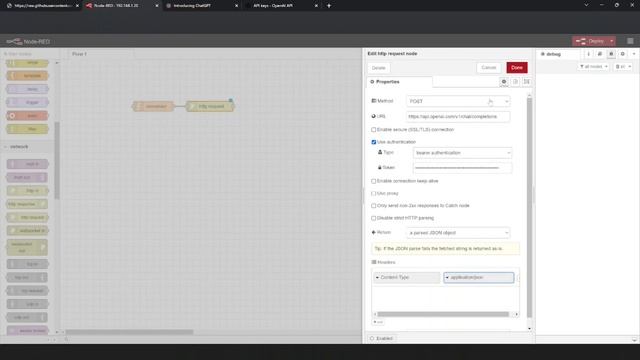Select the filter node in palette
640x360 pixels.
27,129
